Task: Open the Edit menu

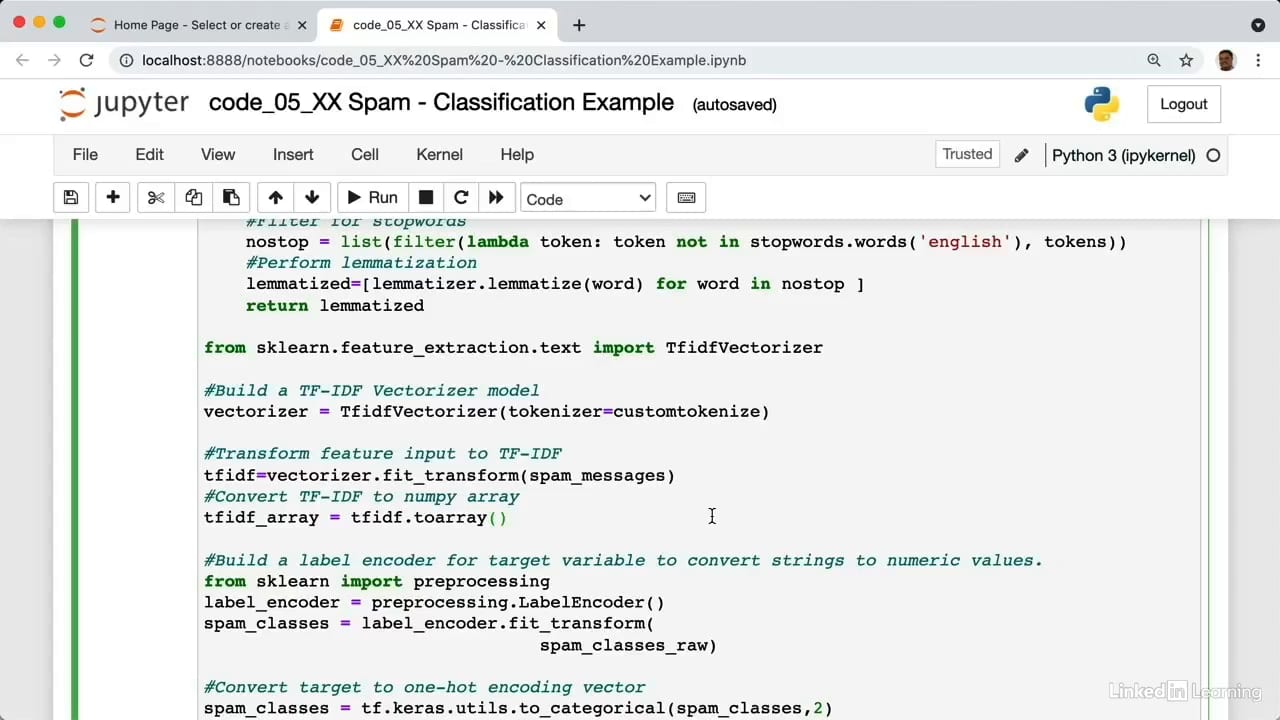Action: [149, 155]
